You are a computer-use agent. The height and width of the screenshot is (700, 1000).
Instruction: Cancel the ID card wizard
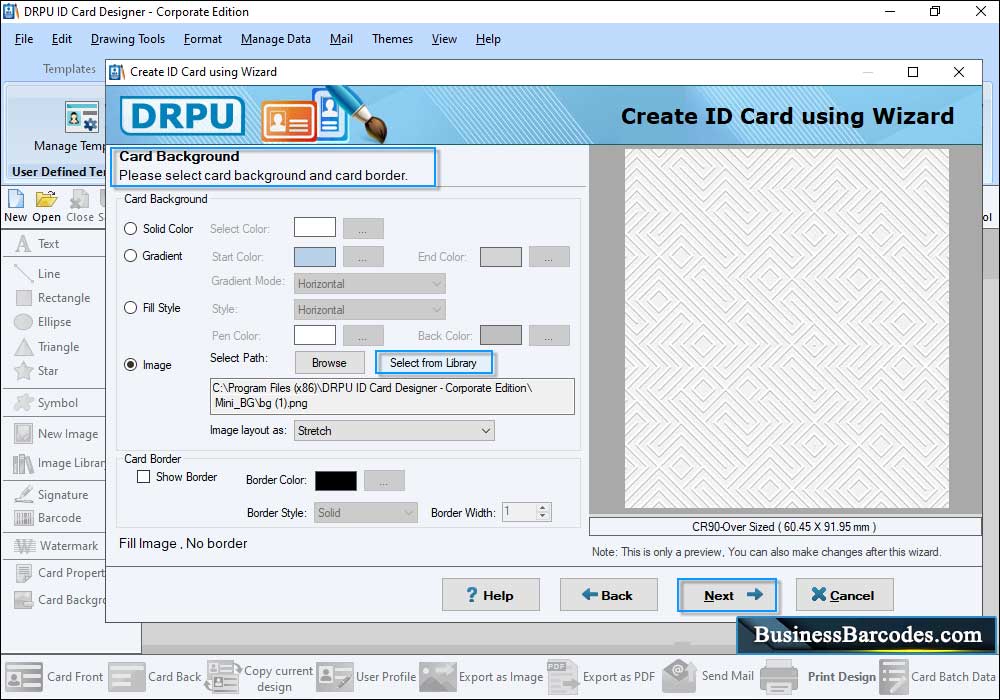(844, 595)
